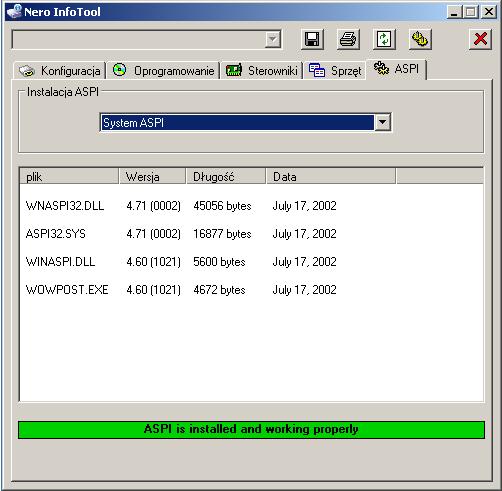502x491 pixels.
Task: Open the Oprogramowanie tab
Action: [163, 71]
